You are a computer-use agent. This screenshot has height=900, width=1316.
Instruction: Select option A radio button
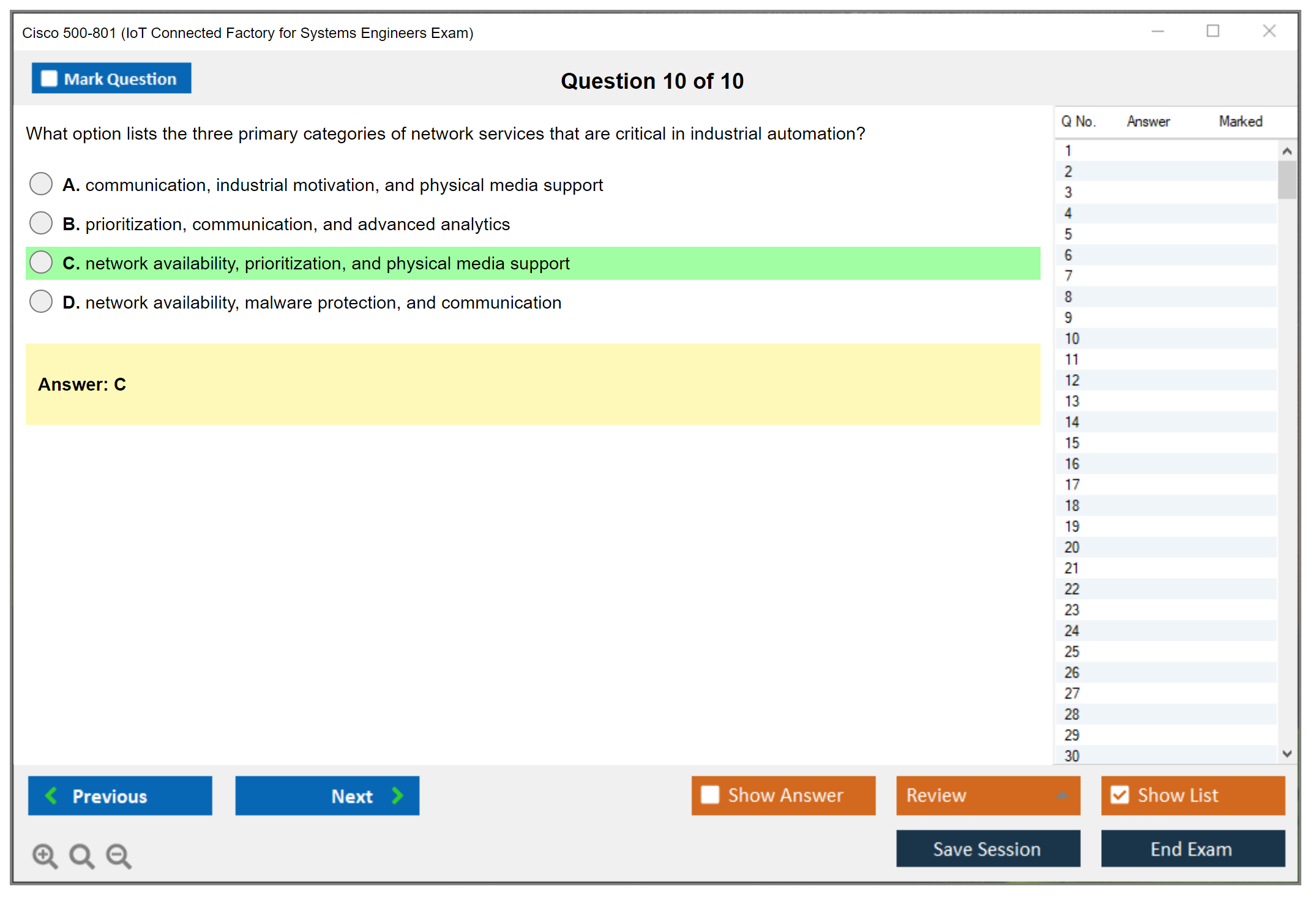[x=41, y=184]
